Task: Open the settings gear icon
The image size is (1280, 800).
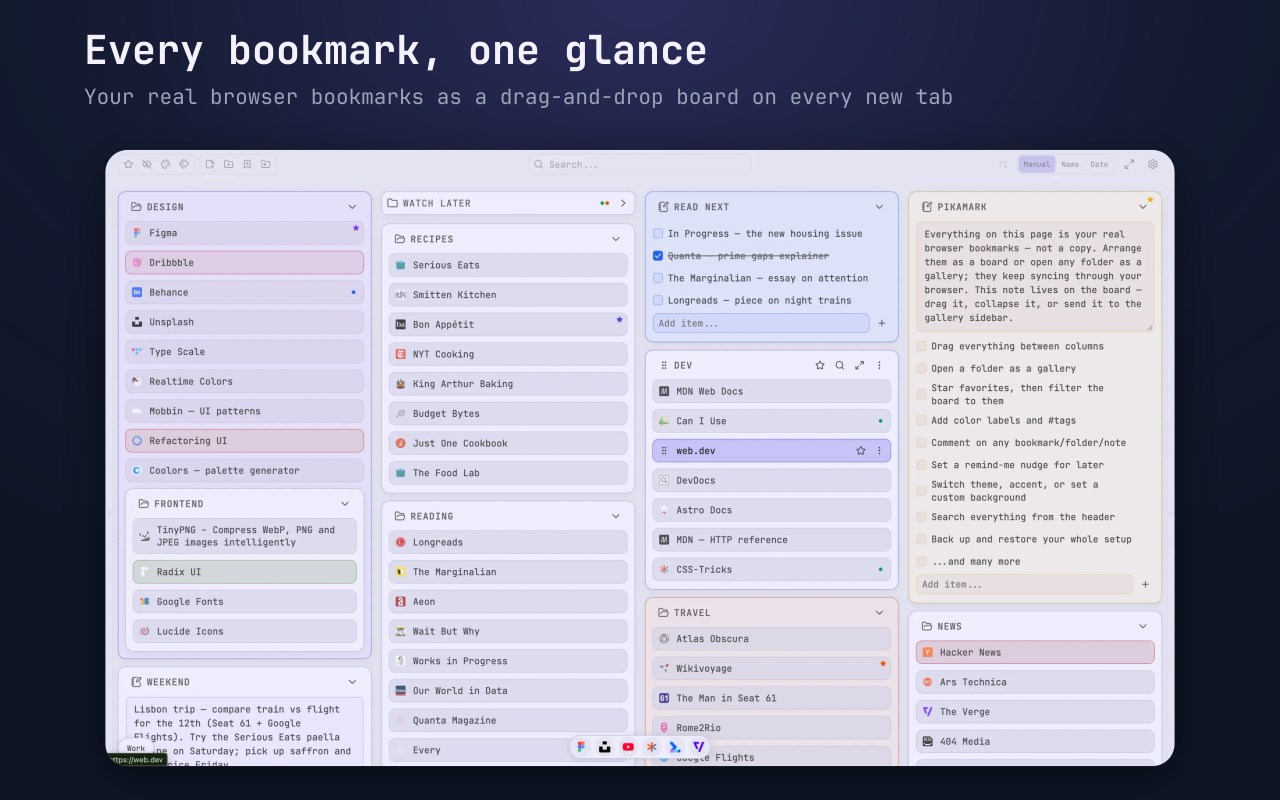Action: 1152,164
